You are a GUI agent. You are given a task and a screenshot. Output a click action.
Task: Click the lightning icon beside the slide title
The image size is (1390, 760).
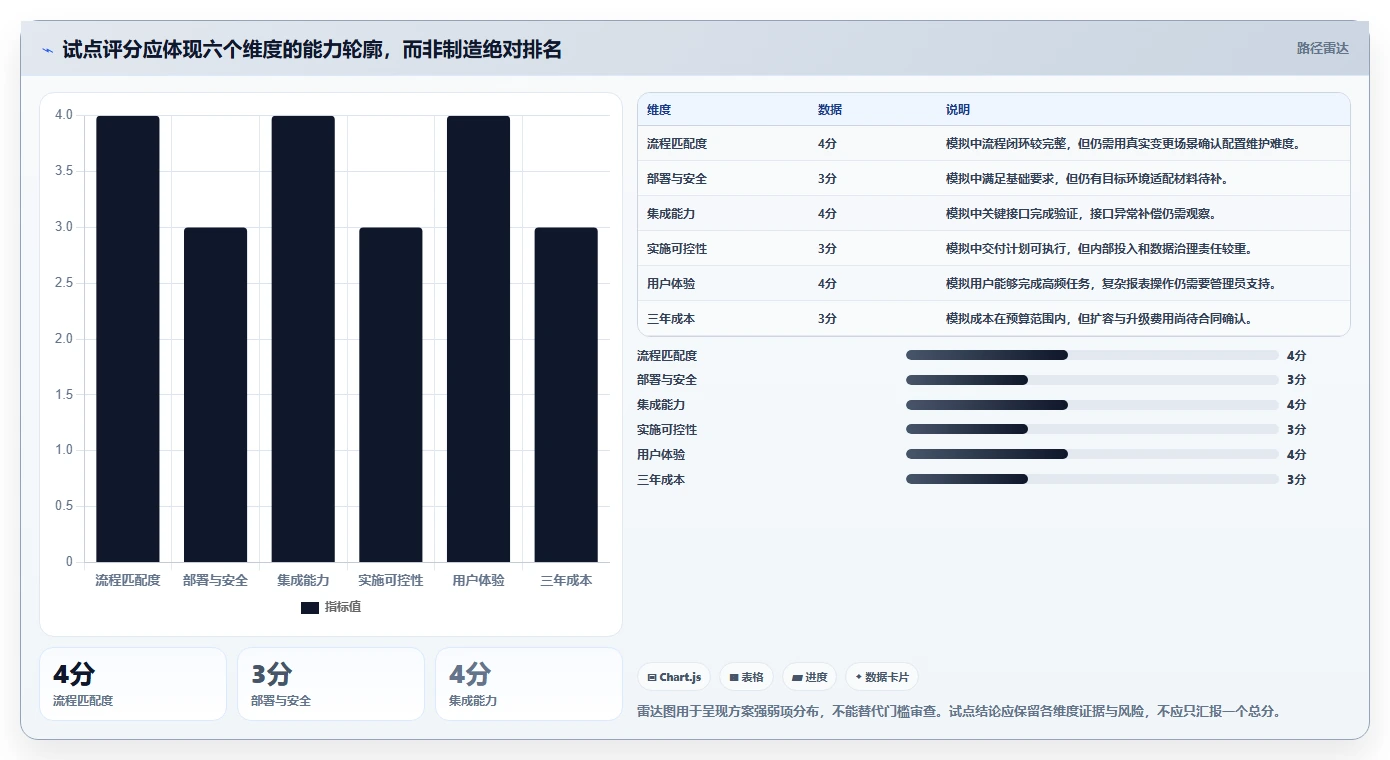tap(48, 50)
